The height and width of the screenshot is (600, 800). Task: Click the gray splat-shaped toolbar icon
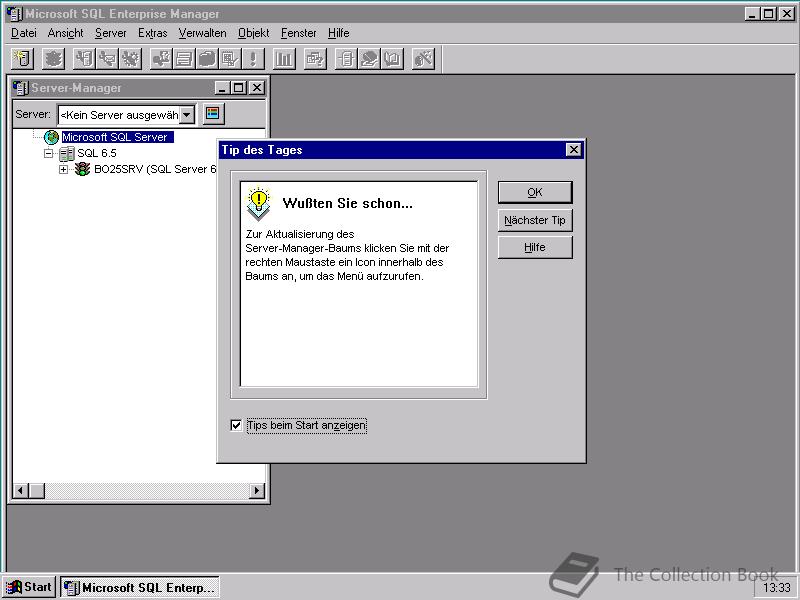pos(54,59)
